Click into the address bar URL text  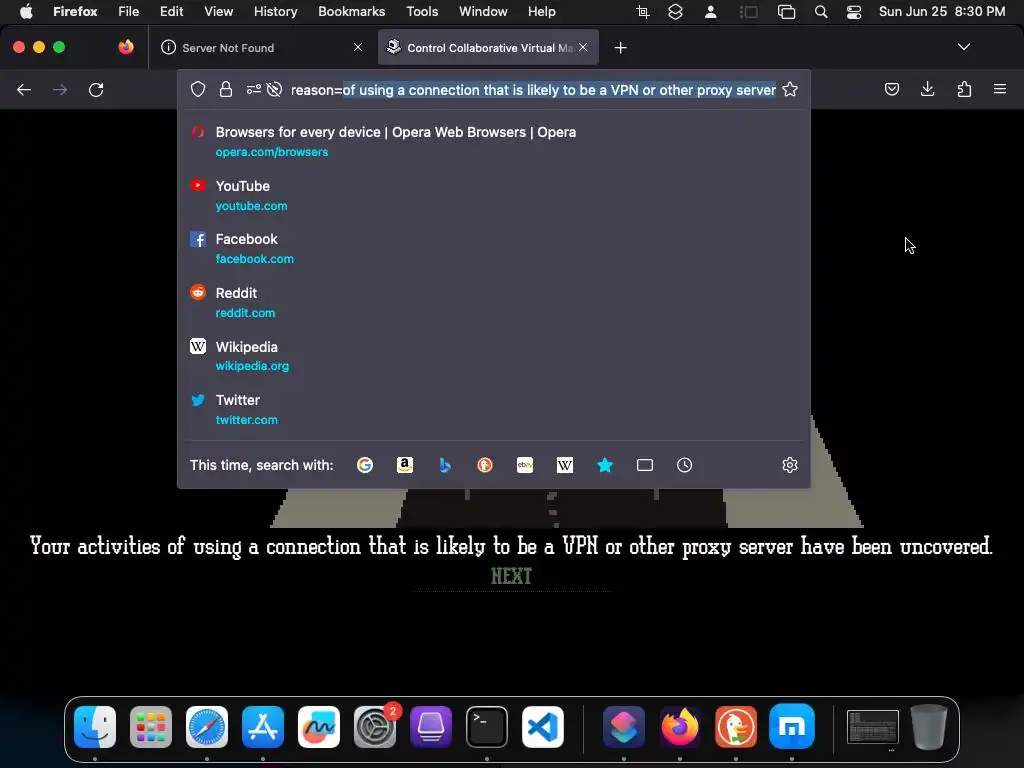[x=533, y=89]
